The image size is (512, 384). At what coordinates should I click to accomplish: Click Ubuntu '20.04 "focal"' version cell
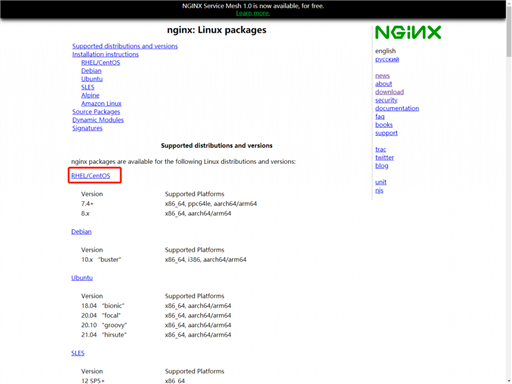pos(101,315)
